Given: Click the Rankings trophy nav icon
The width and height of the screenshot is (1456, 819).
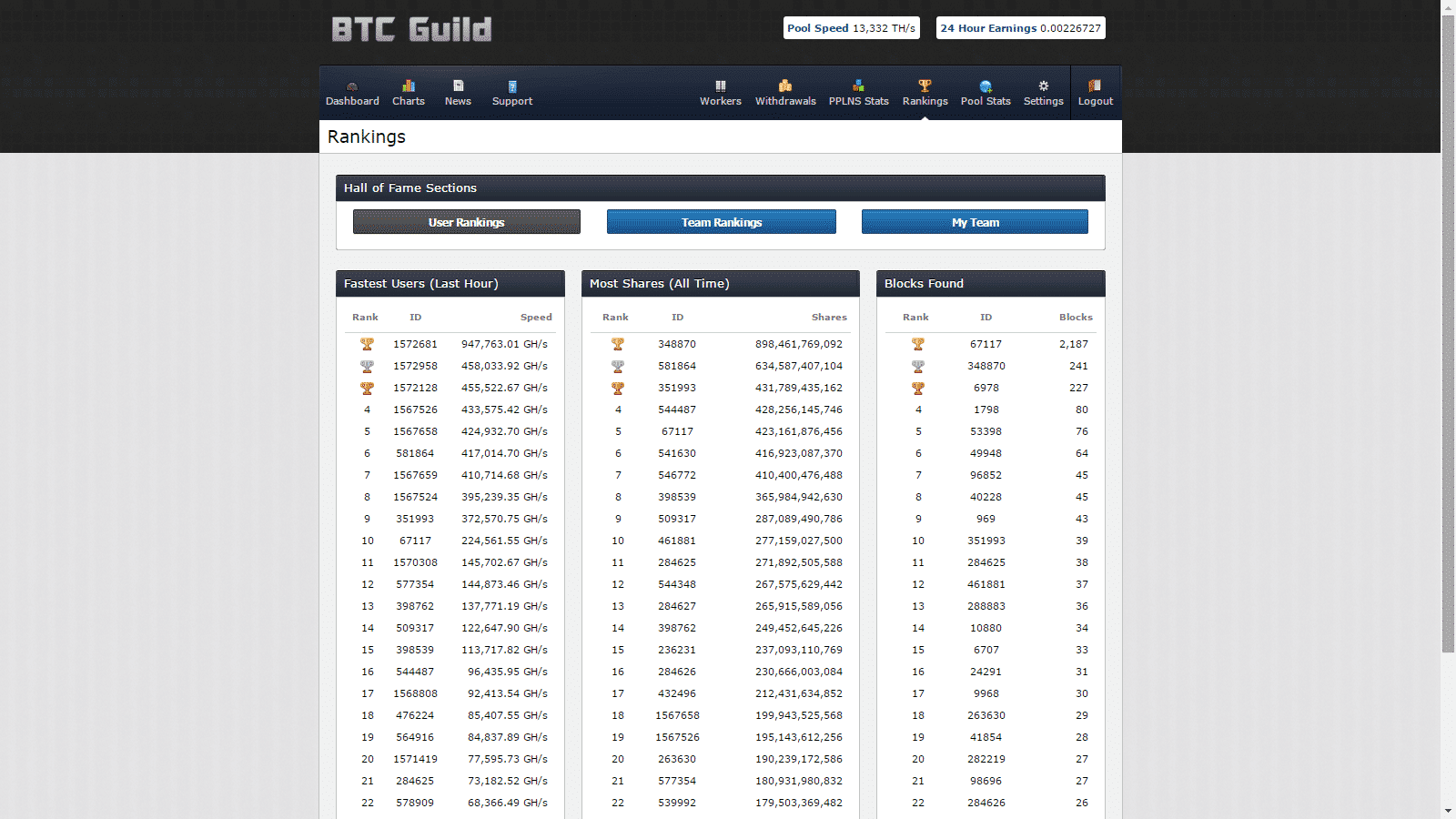Looking at the screenshot, I should pos(925,86).
